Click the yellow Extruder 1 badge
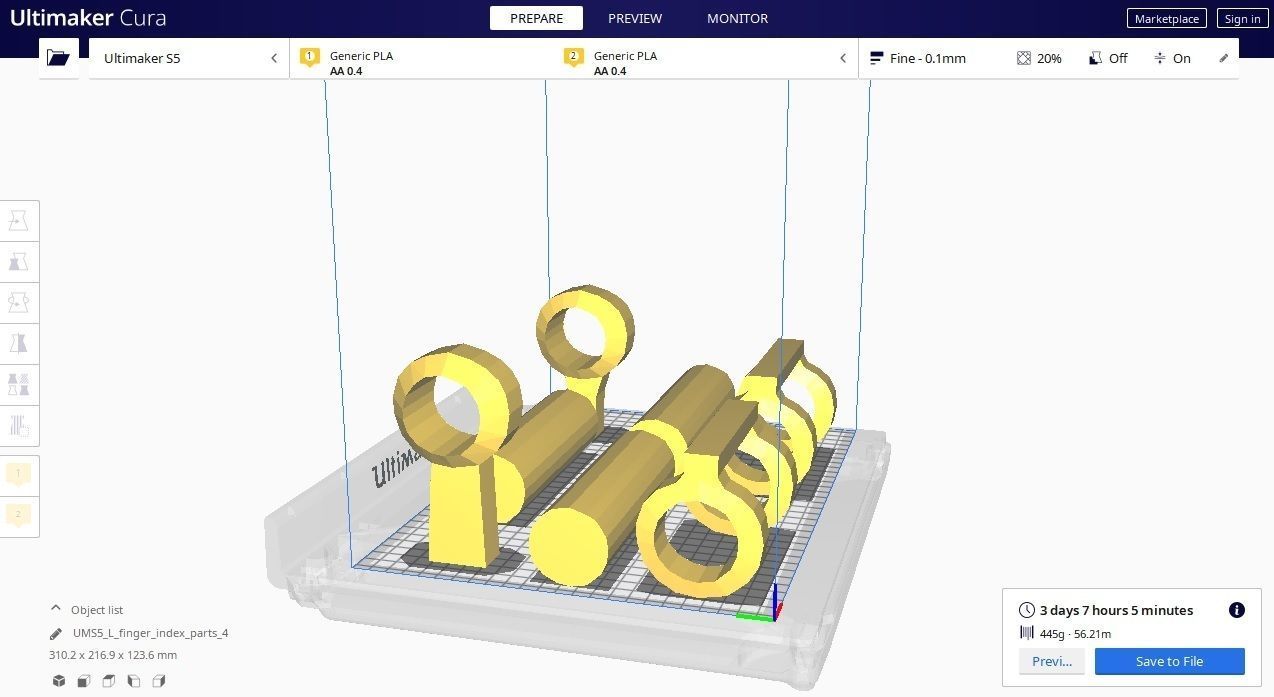Screen dimensions: 1274x697 310,57
